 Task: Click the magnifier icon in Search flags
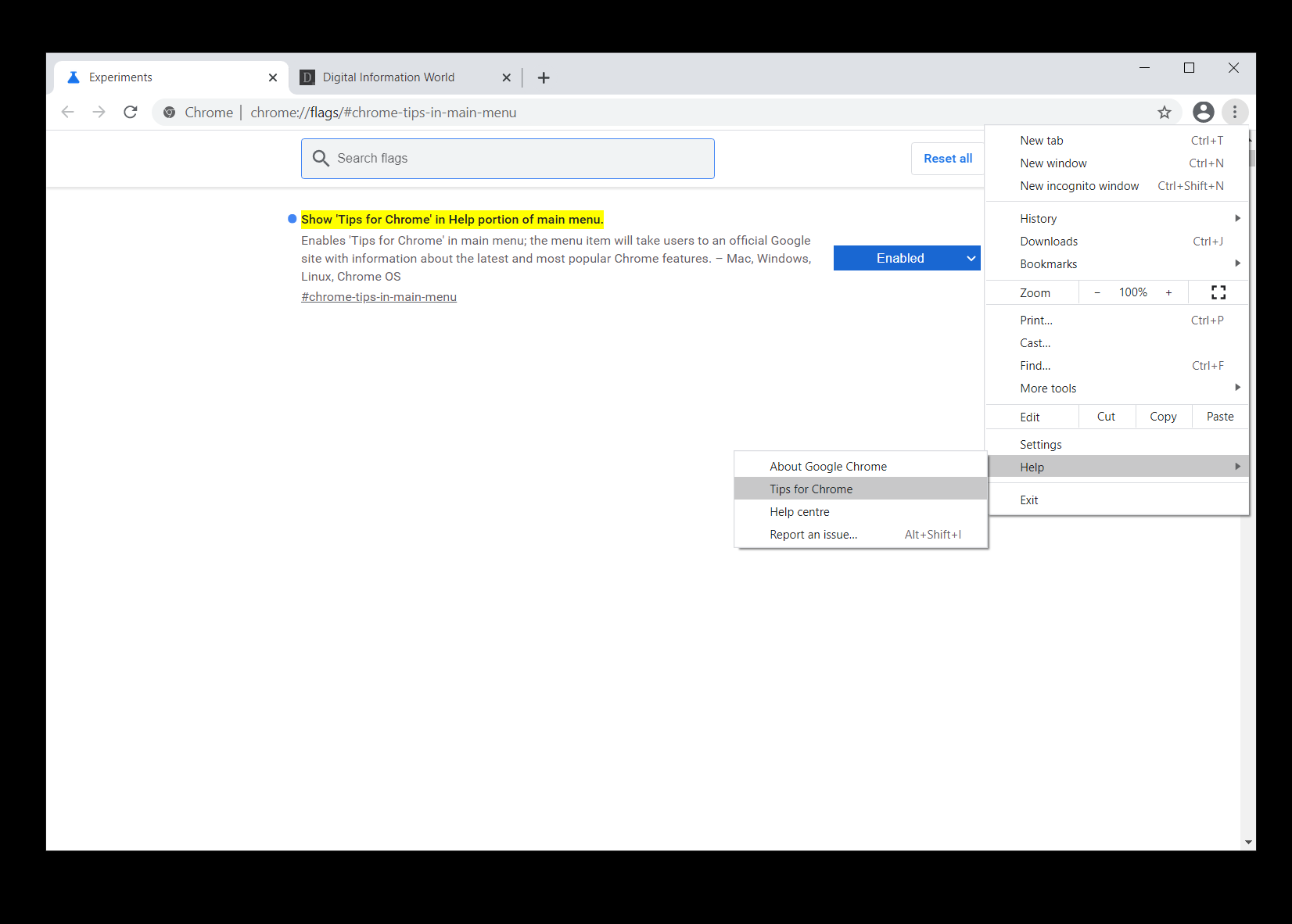pos(321,159)
